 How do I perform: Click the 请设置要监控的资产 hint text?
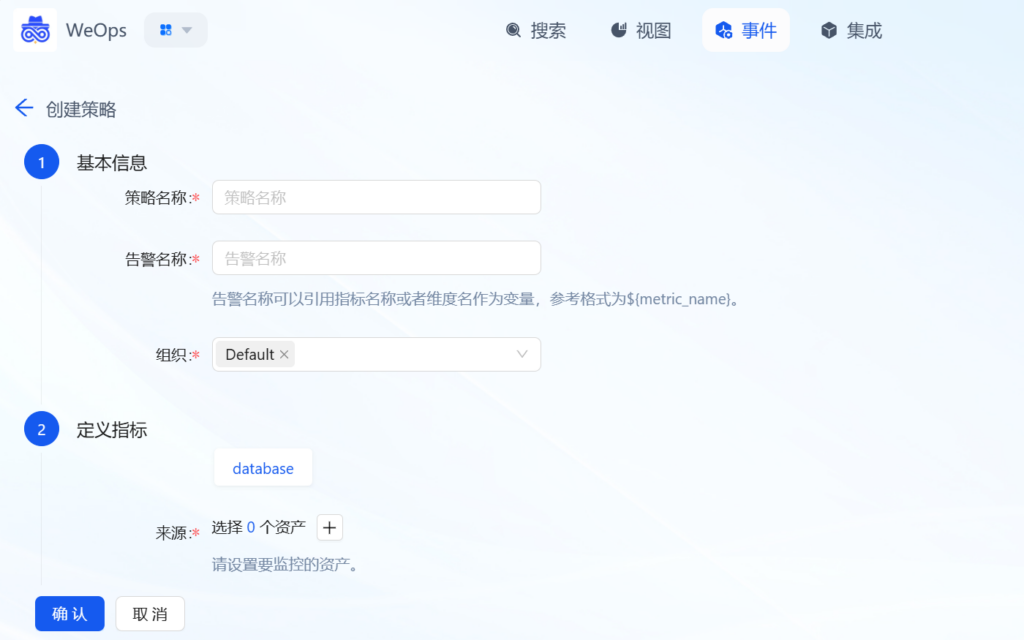point(285,564)
